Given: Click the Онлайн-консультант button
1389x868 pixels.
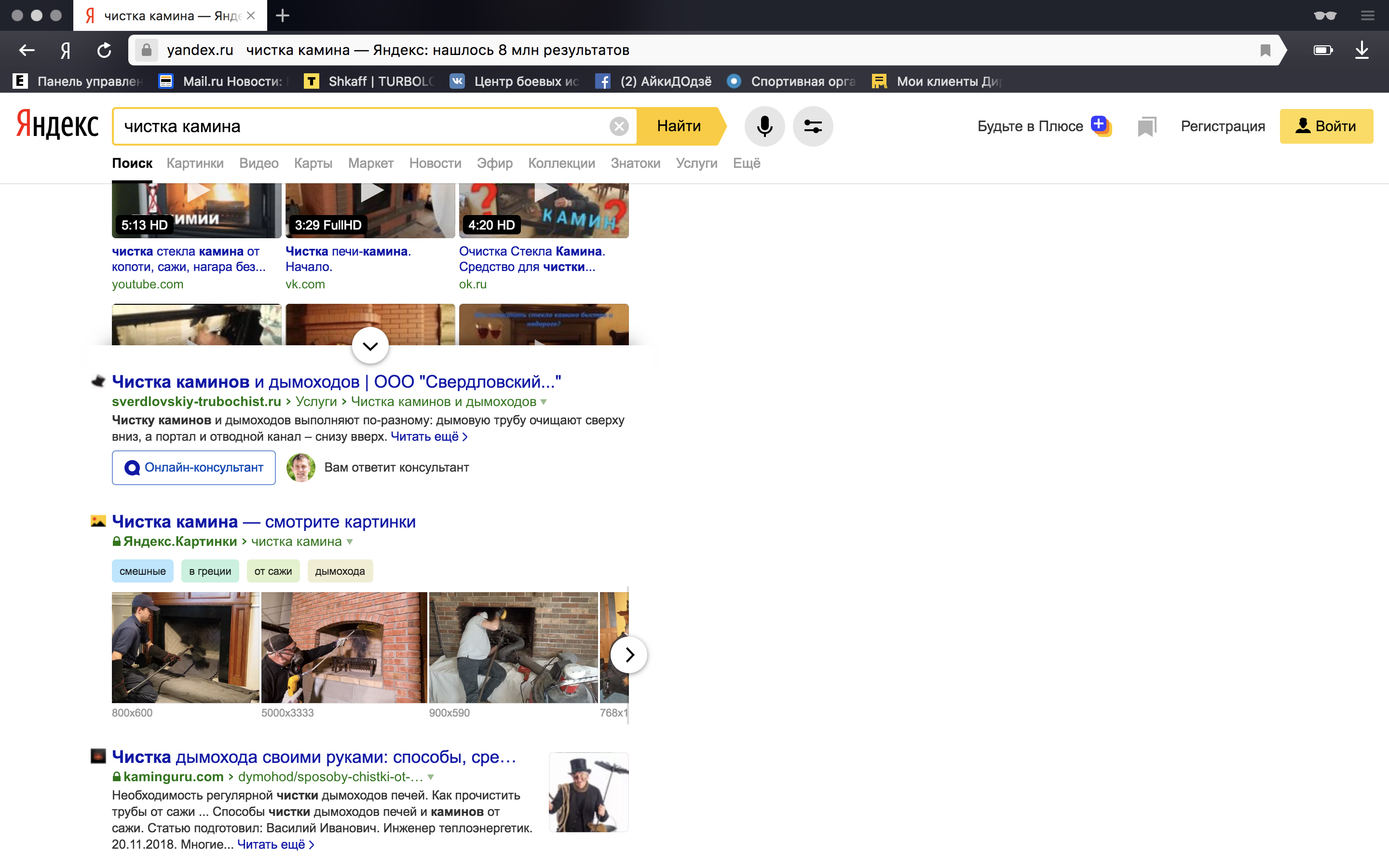Looking at the screenshot, I should coord(193,468).
